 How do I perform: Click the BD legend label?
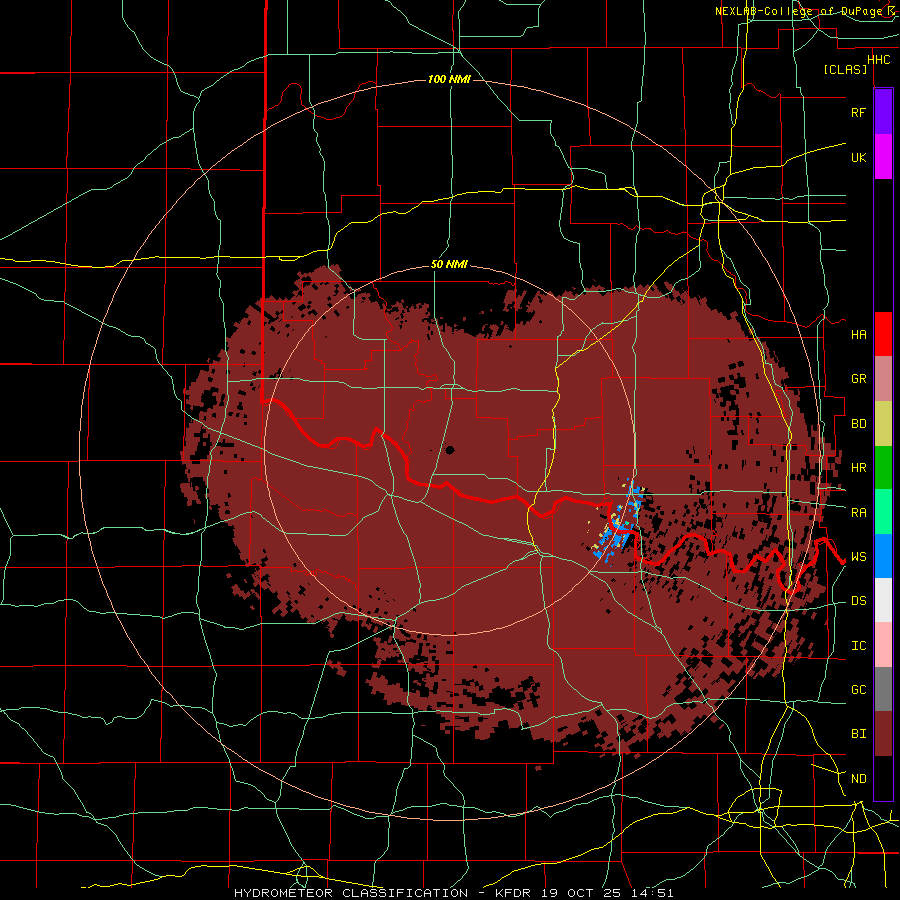click(858, 424)
